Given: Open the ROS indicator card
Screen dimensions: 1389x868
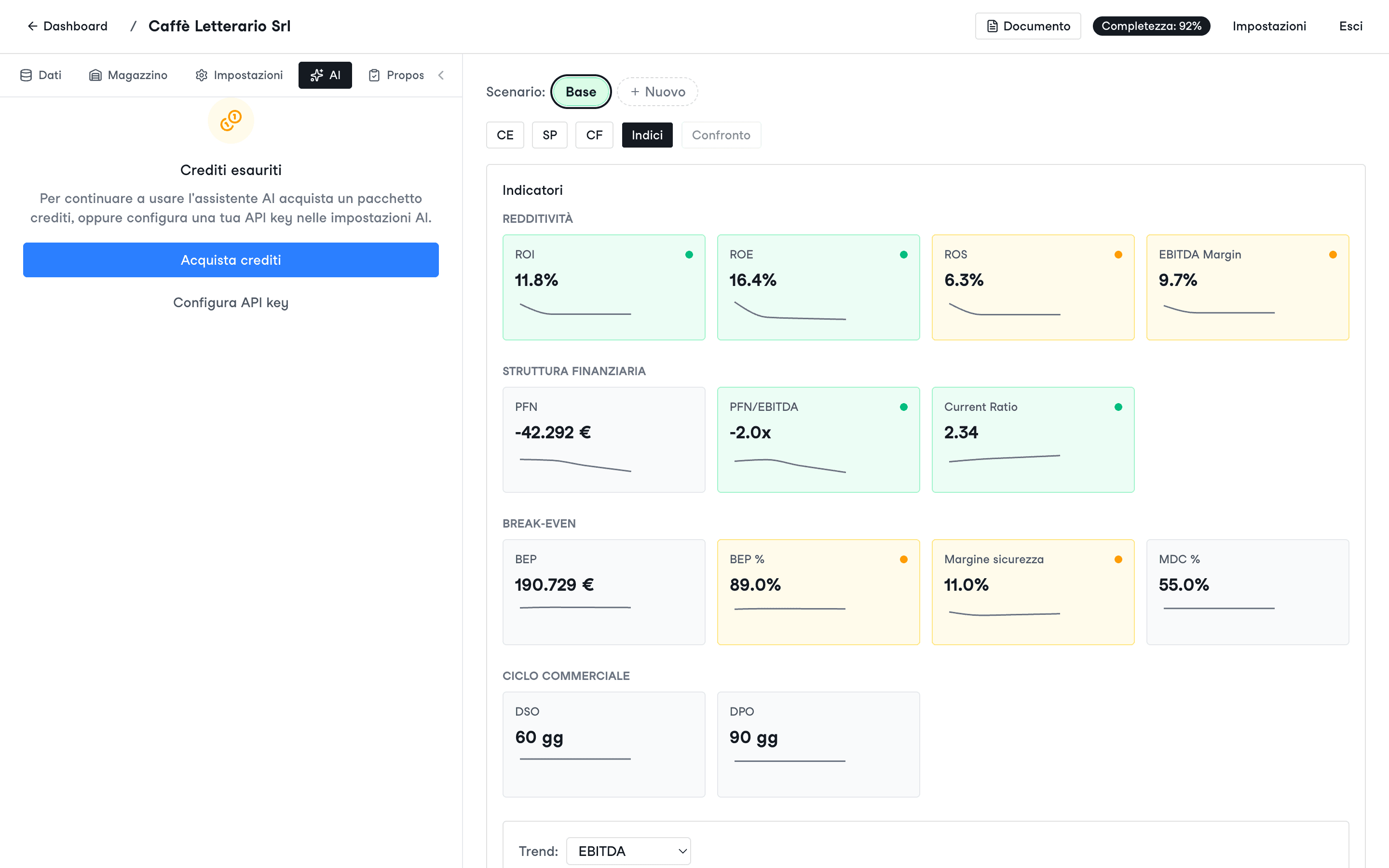Looking at the screenshot, I should tap(1033, 287).
